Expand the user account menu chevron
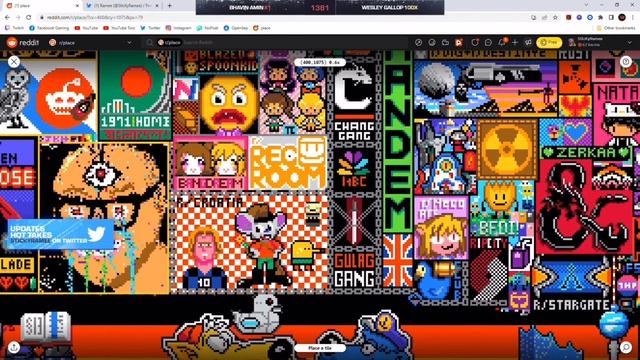The height and width of the screenshot is (360, 640). 629,42
